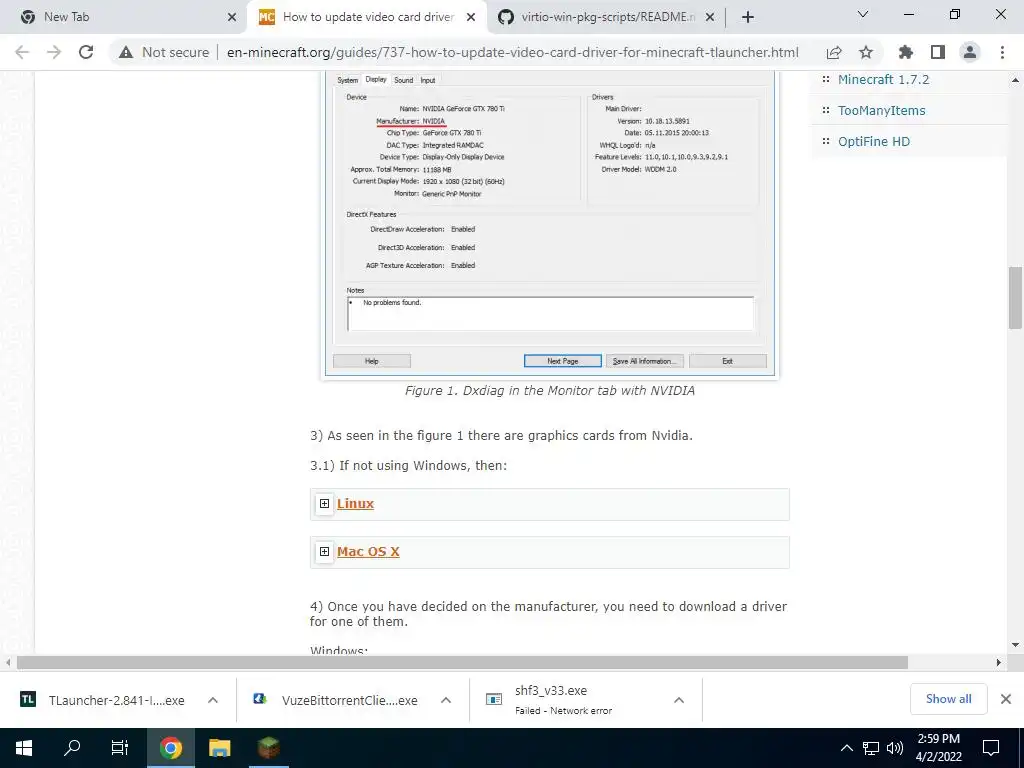The width and height of the screenshot is (1024, 768).
Task: Expand options for shf3_v33.exe download
Action: [x=679, y=700]
